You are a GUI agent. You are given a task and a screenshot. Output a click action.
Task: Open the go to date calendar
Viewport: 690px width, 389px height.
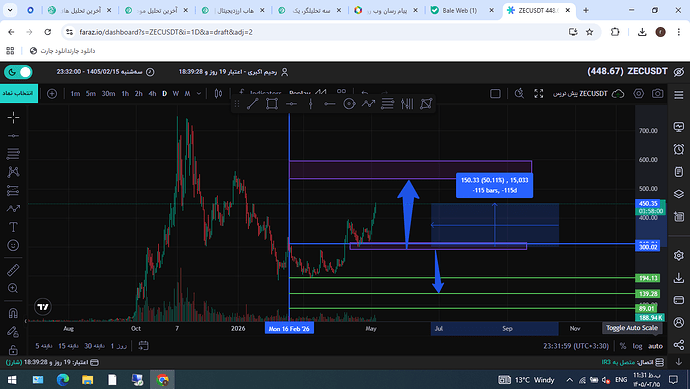click(x=143, y=346)
